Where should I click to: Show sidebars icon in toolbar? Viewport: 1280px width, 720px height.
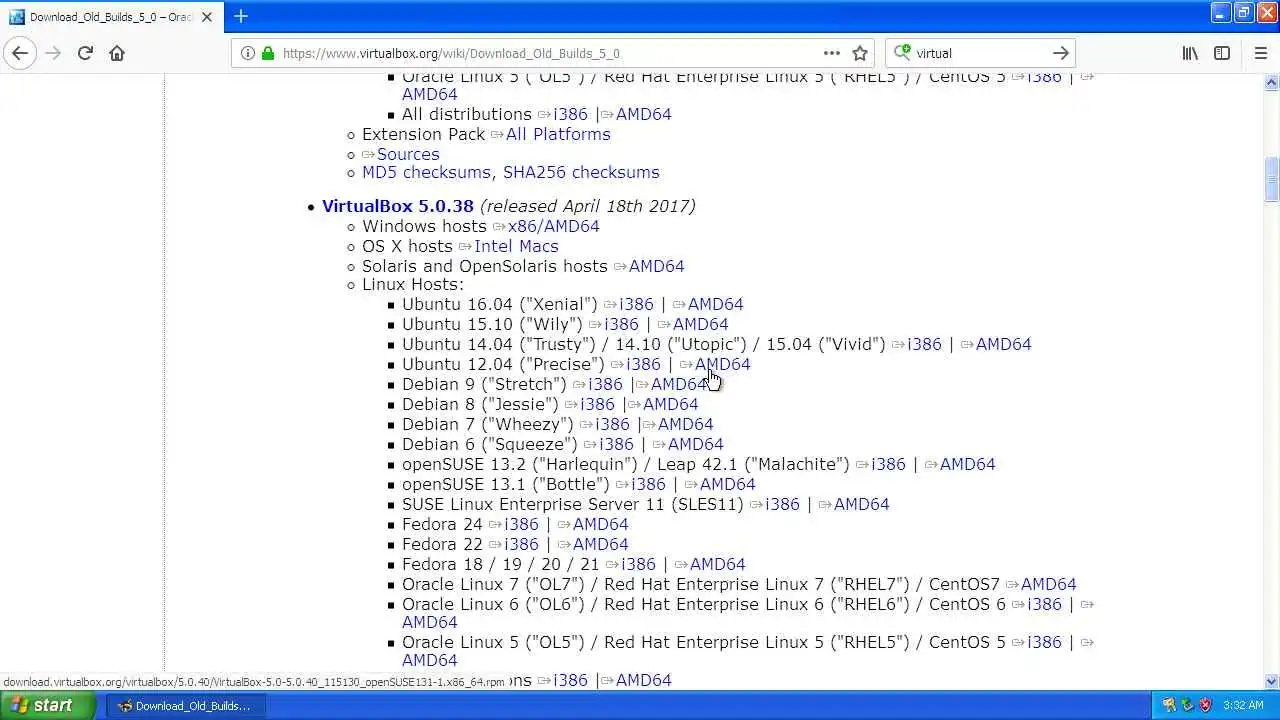pyautogui.click(x=1222, y=53)
